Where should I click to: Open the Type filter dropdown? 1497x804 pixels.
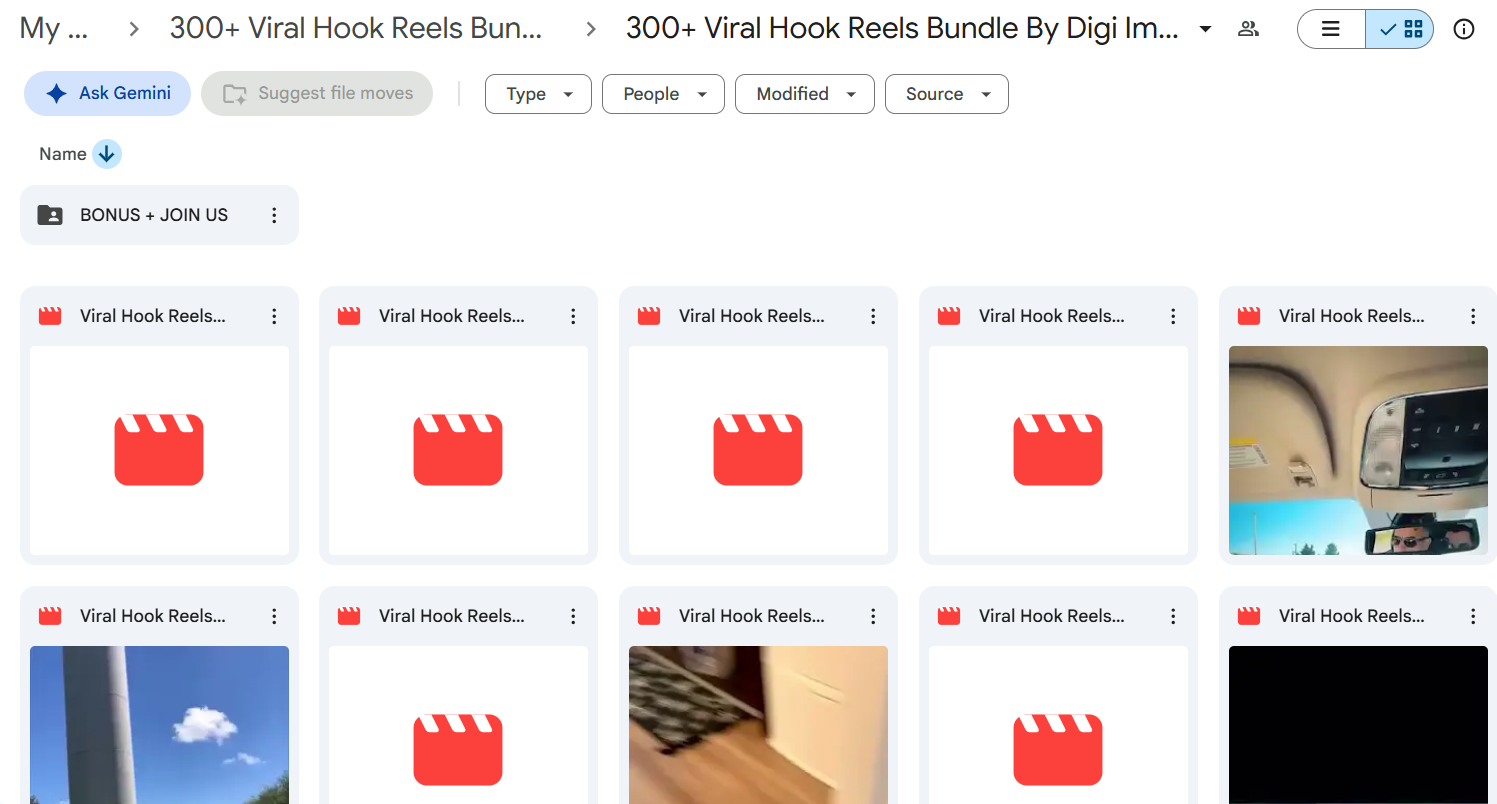pyautogui.click(x=538, y=94)
